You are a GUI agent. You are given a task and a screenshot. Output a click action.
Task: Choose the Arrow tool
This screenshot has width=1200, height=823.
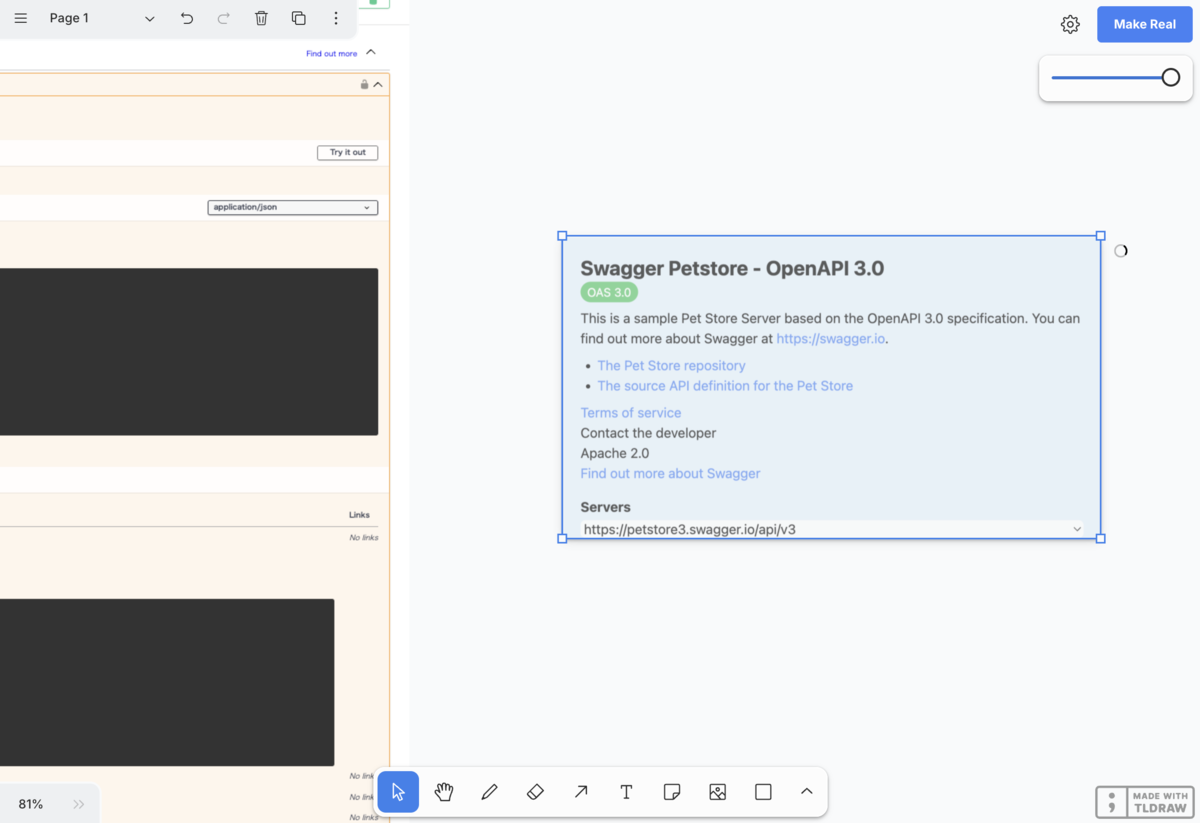click(581, 792)
